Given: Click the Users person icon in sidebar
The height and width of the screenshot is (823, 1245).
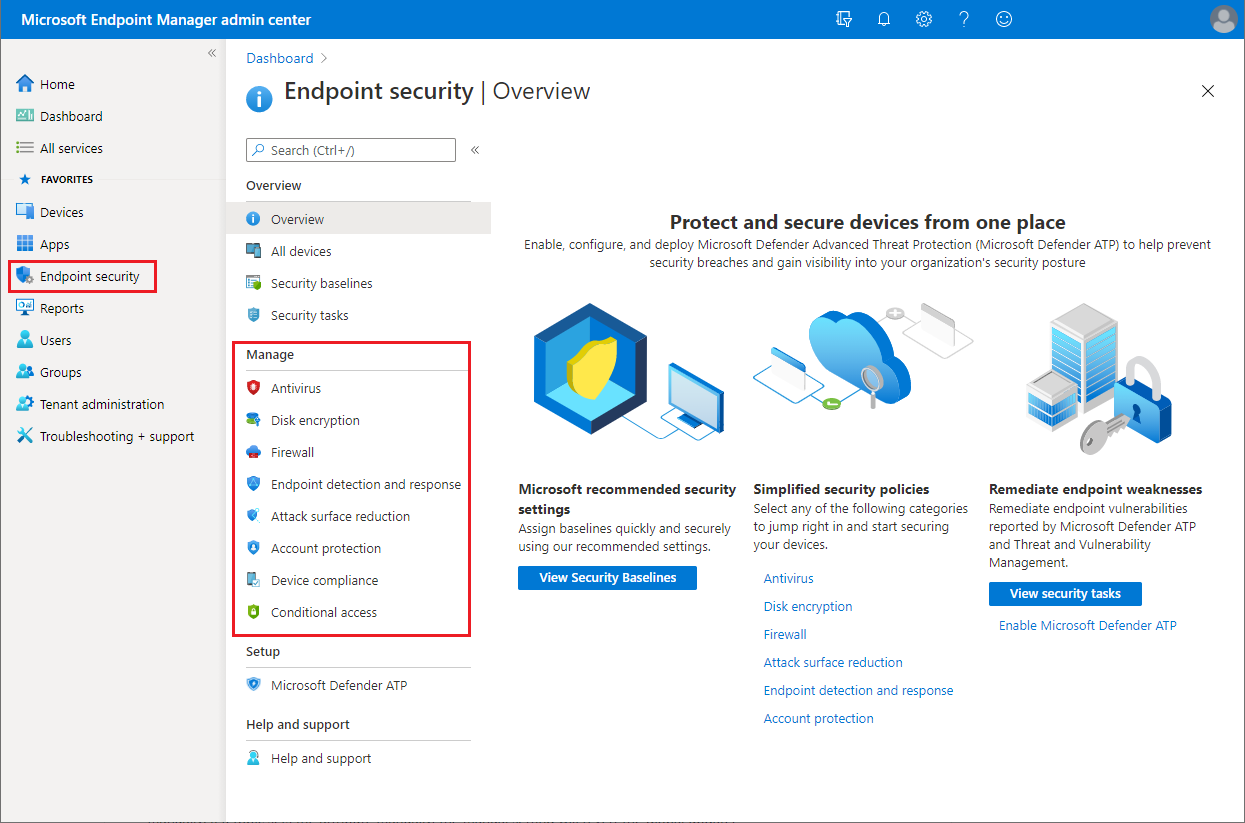Looking at the screenshot, I should point(25,340).
